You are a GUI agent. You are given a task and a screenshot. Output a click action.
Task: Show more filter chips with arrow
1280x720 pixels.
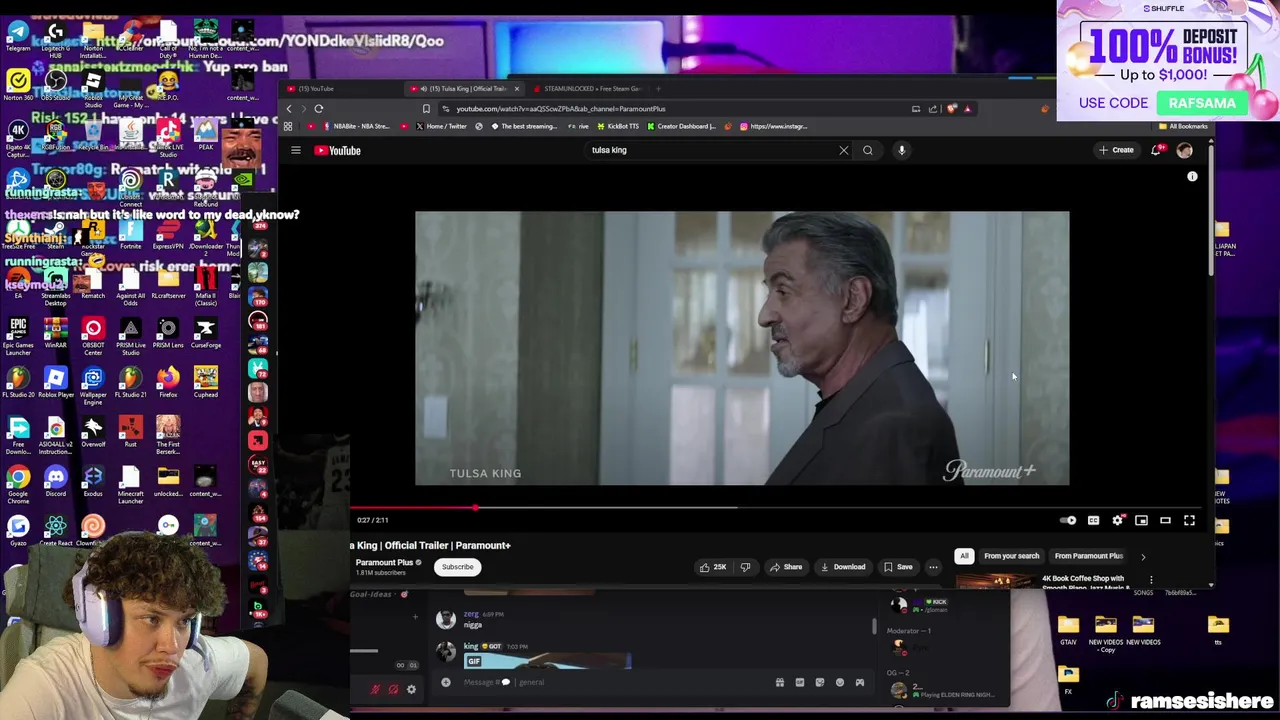1143,557
